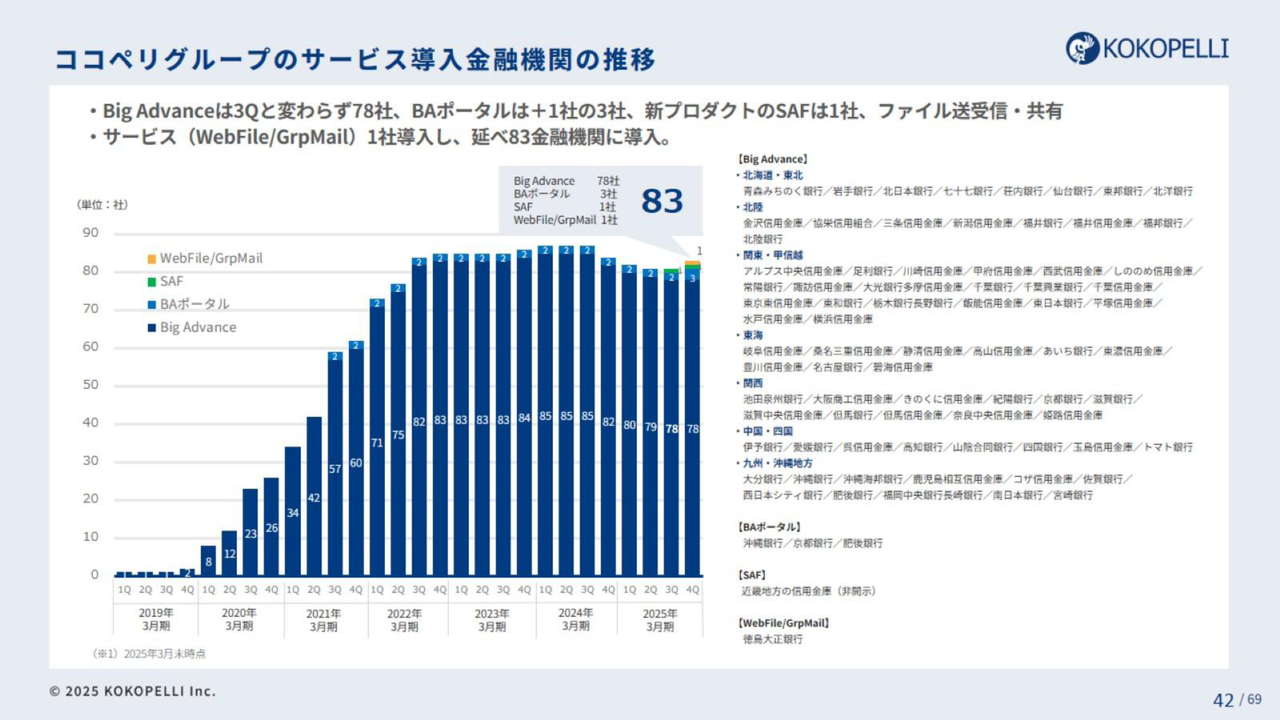Click the orange WebFile/GrpMail legend swatch

[150, 258]
